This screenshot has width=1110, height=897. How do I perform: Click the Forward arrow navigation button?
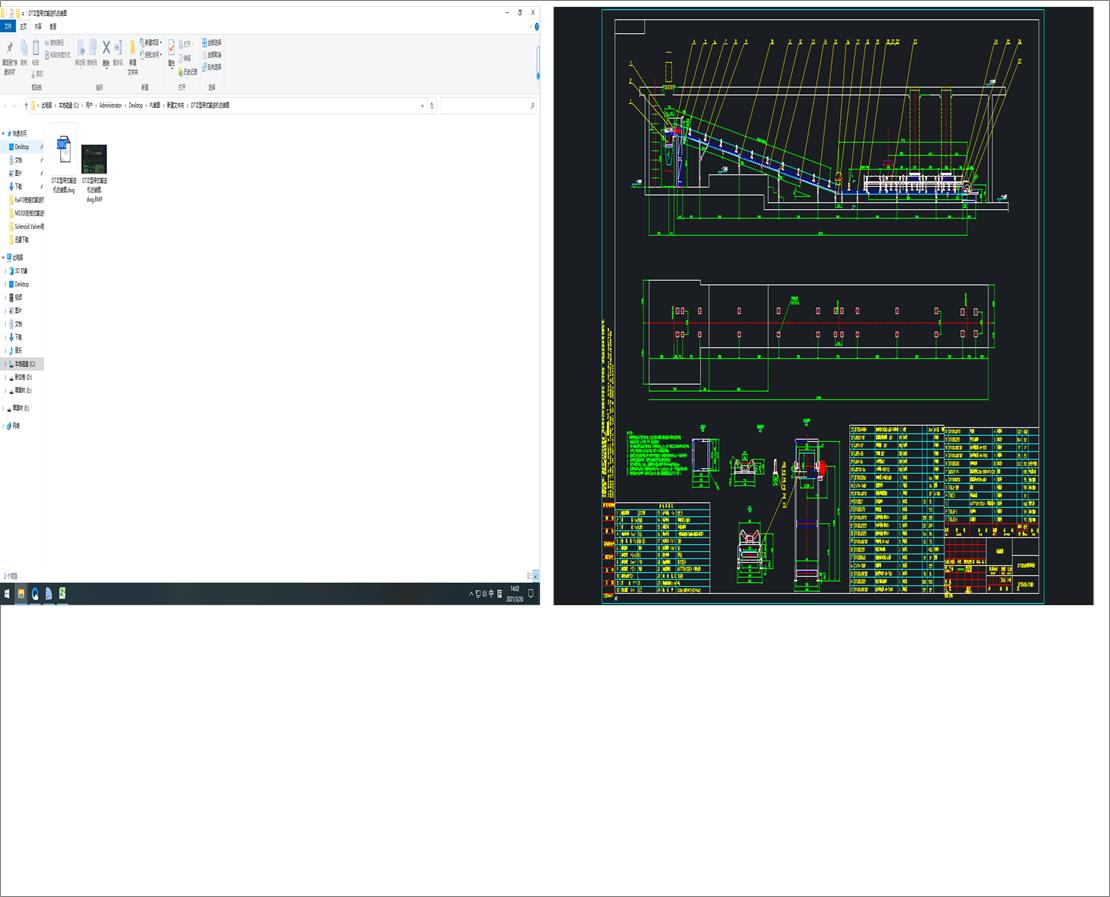pyautogui.click(x=15, y=105)
